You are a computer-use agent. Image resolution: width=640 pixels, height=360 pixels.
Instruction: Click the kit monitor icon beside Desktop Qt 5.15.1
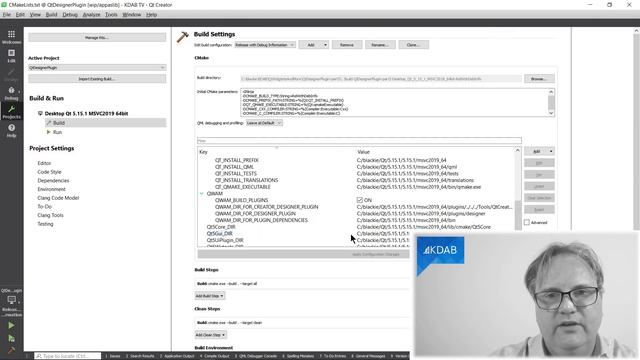point(40,113)
